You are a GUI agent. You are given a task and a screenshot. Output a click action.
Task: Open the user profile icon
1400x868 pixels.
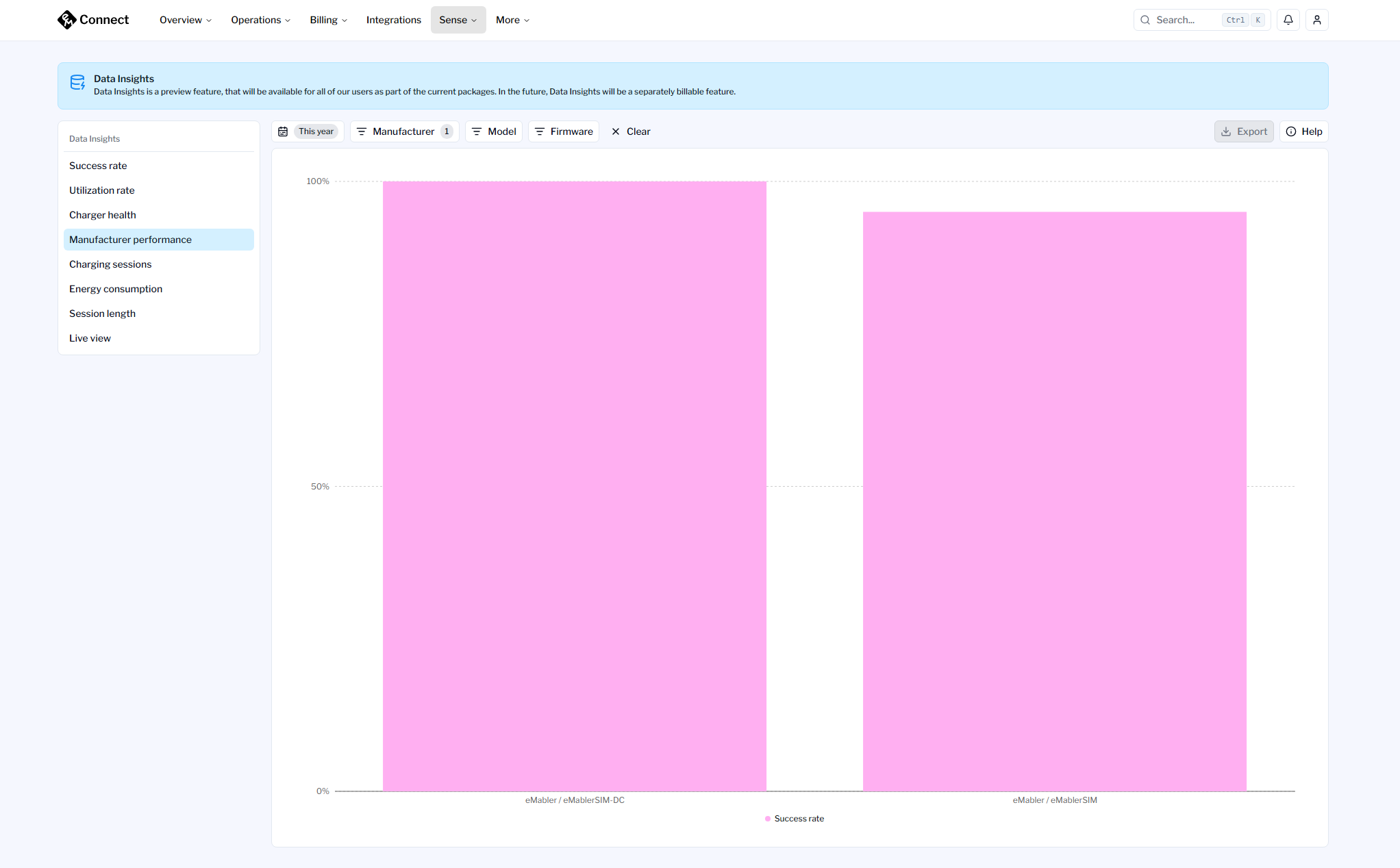pos(1316,20)
